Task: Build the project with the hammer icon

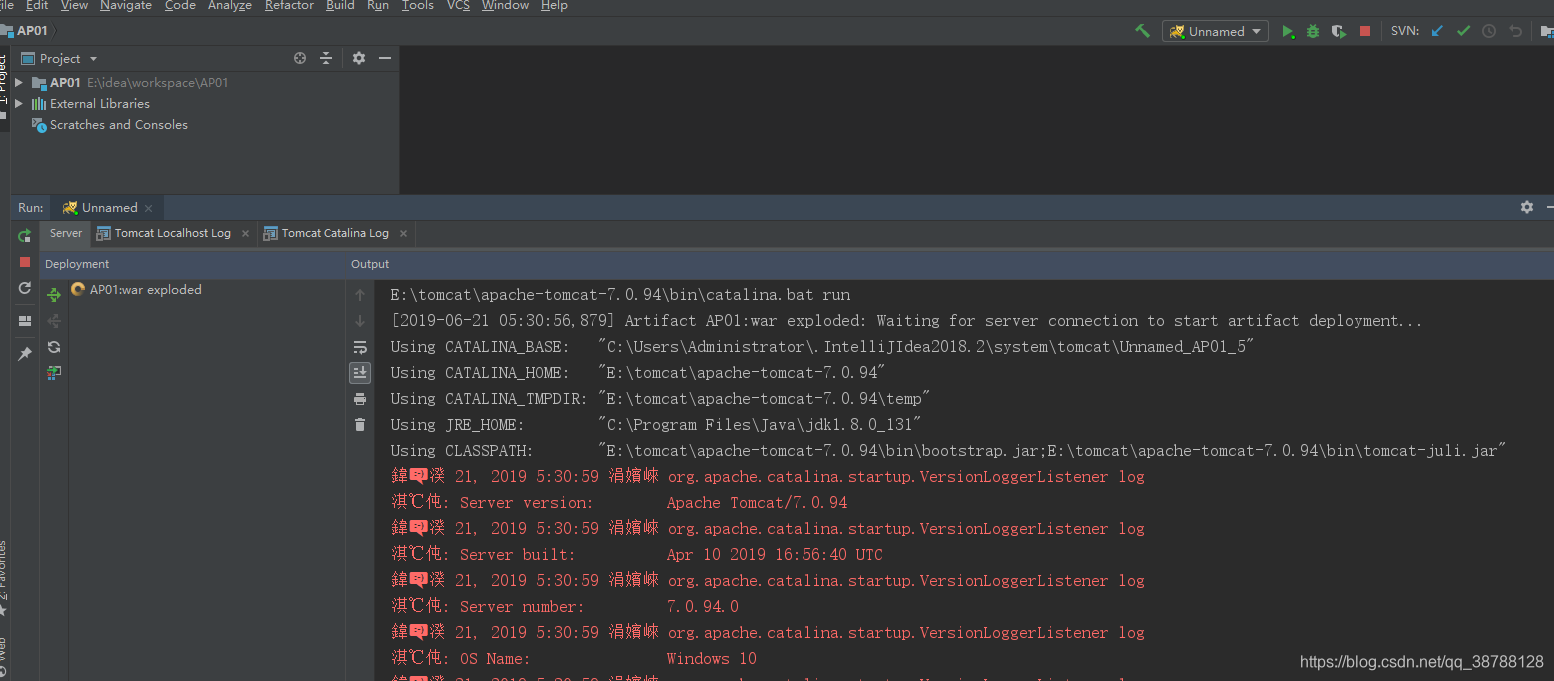Action: coord(1142,31)
